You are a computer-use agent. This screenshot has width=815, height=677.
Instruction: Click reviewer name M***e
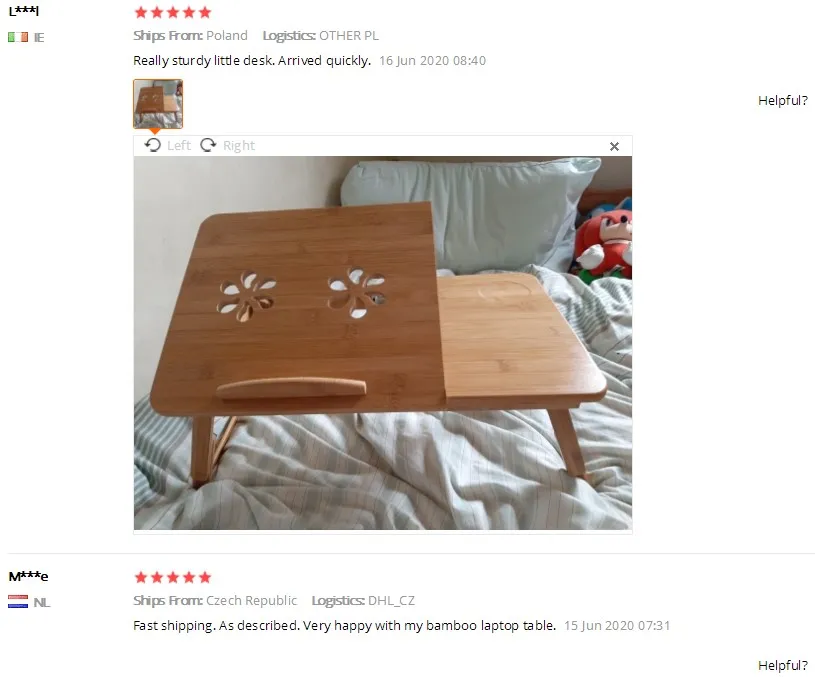click(29, 576)
